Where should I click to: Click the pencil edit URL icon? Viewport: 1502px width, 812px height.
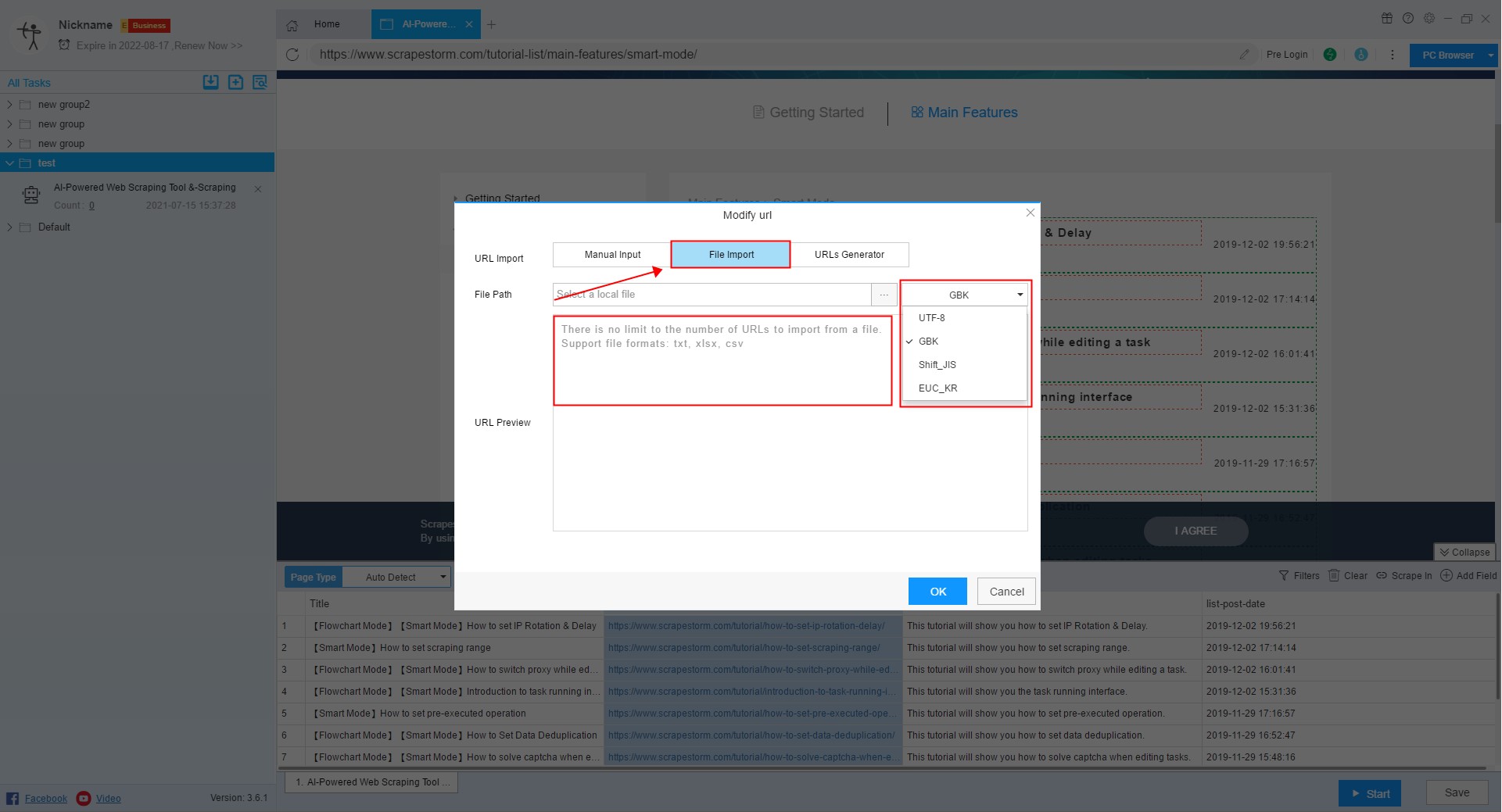(1244, 55)
